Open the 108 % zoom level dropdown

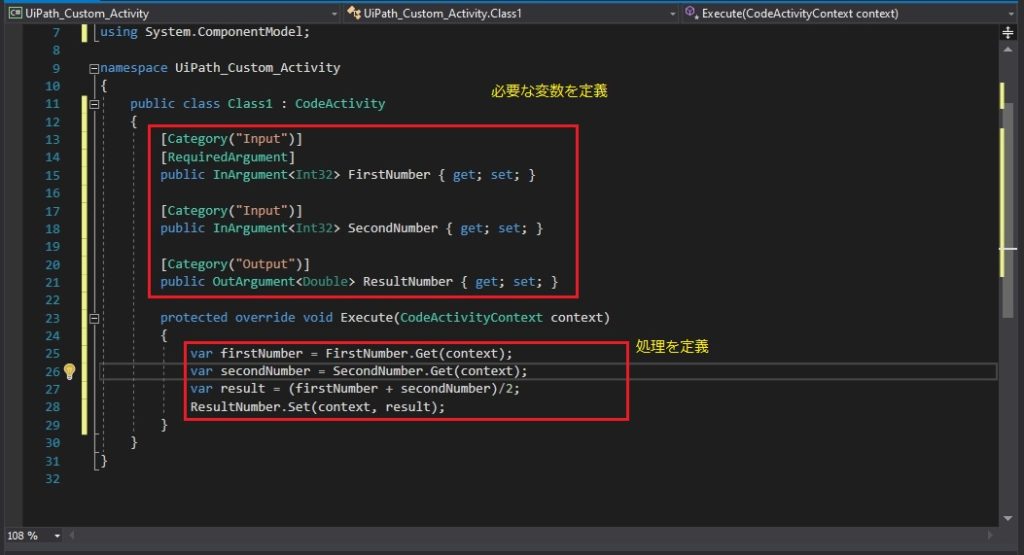33,535
